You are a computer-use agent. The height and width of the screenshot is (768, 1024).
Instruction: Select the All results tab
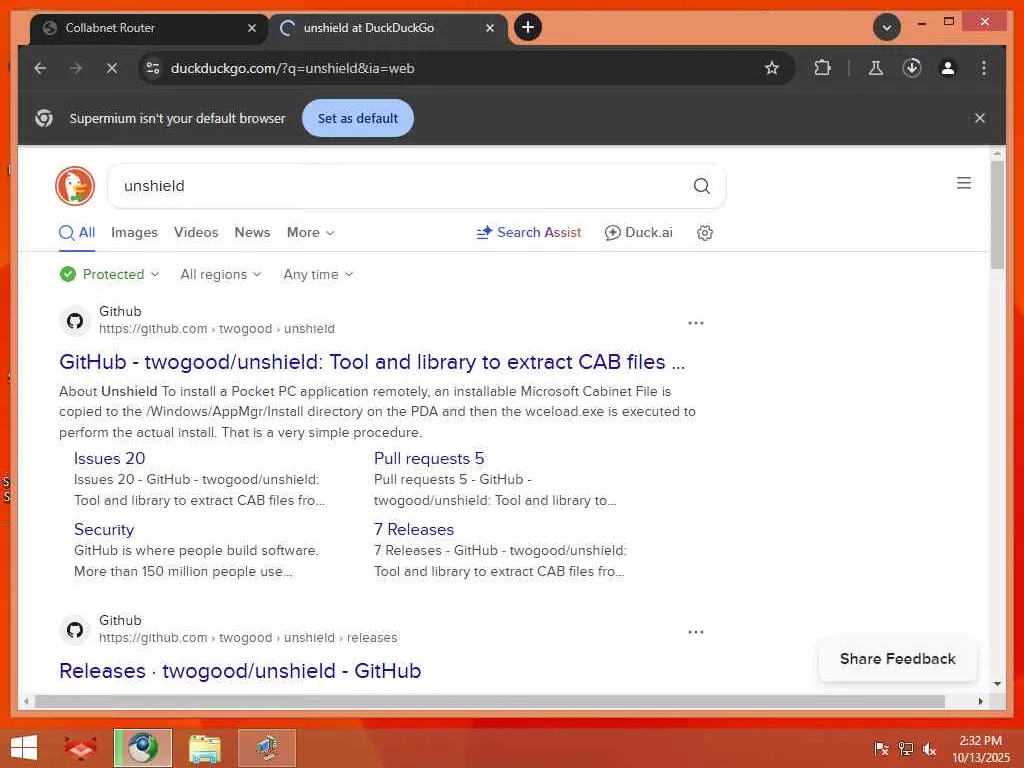pyautogui.click(x=77, y=232)
